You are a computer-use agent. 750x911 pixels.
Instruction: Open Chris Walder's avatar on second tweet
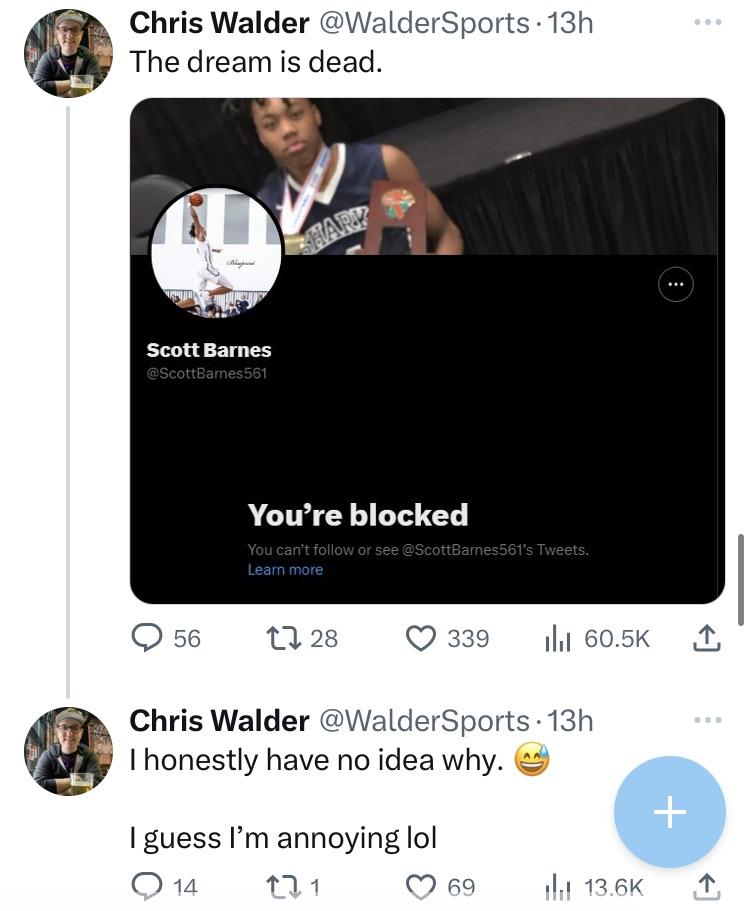click(69, 751)
